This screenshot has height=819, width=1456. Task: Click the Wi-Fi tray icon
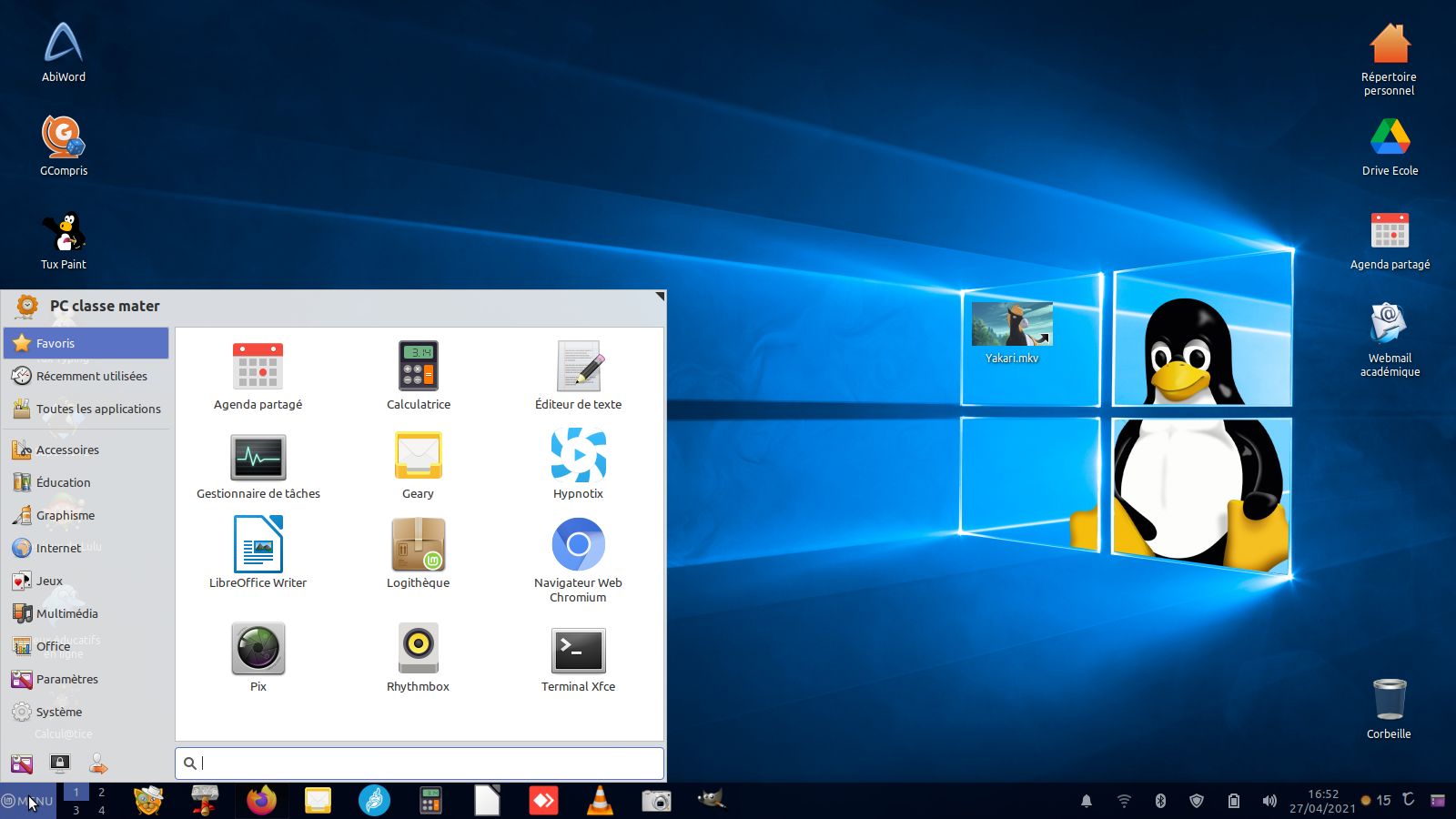coord(1124,801)
